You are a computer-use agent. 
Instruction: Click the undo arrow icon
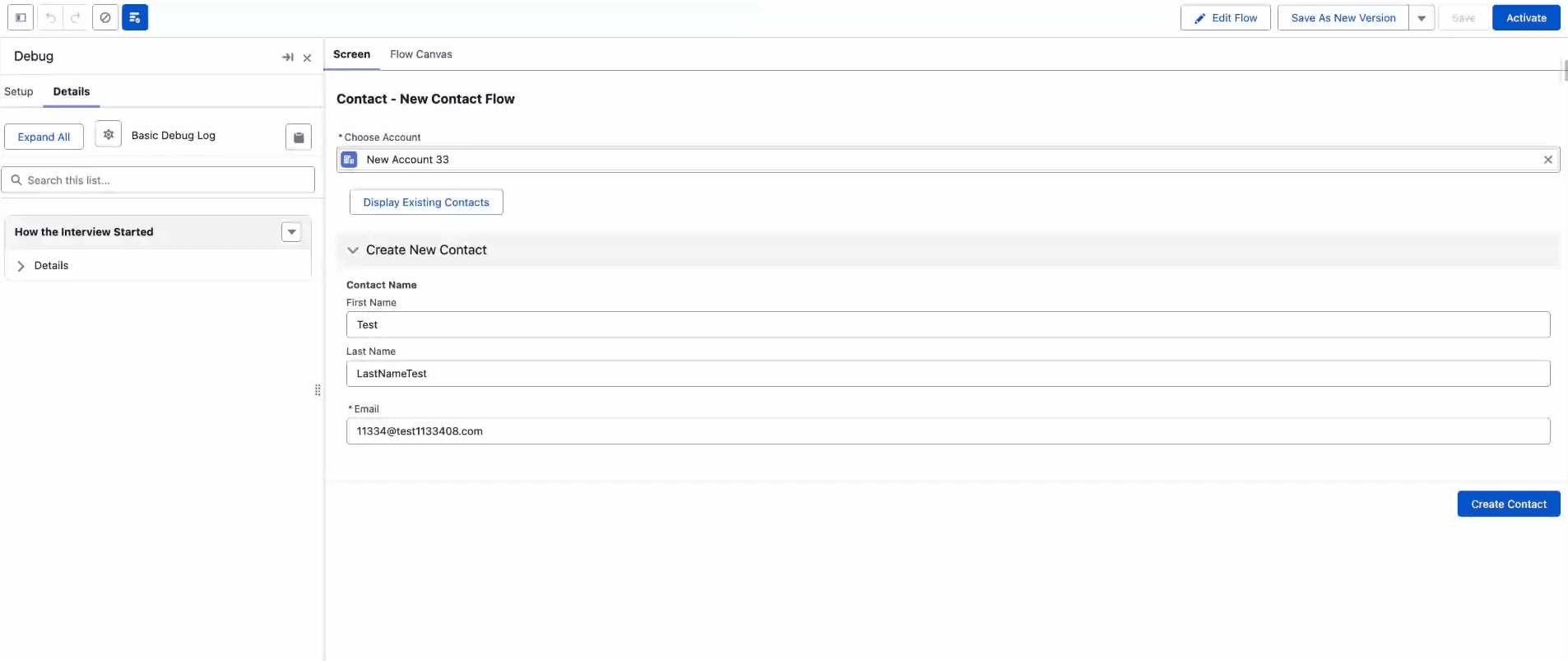coord(50,17)
